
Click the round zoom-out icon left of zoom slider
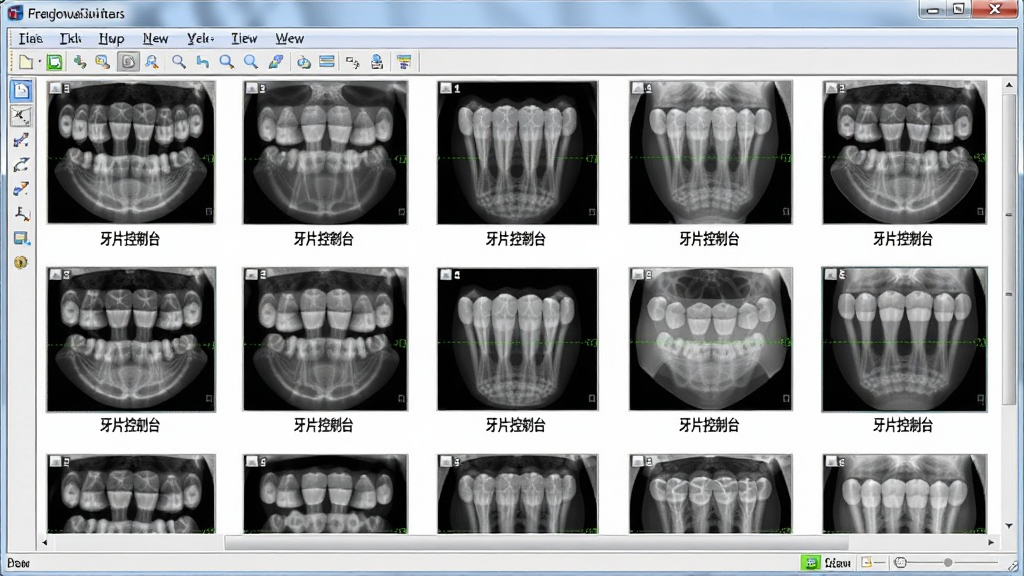coord(901,562)
